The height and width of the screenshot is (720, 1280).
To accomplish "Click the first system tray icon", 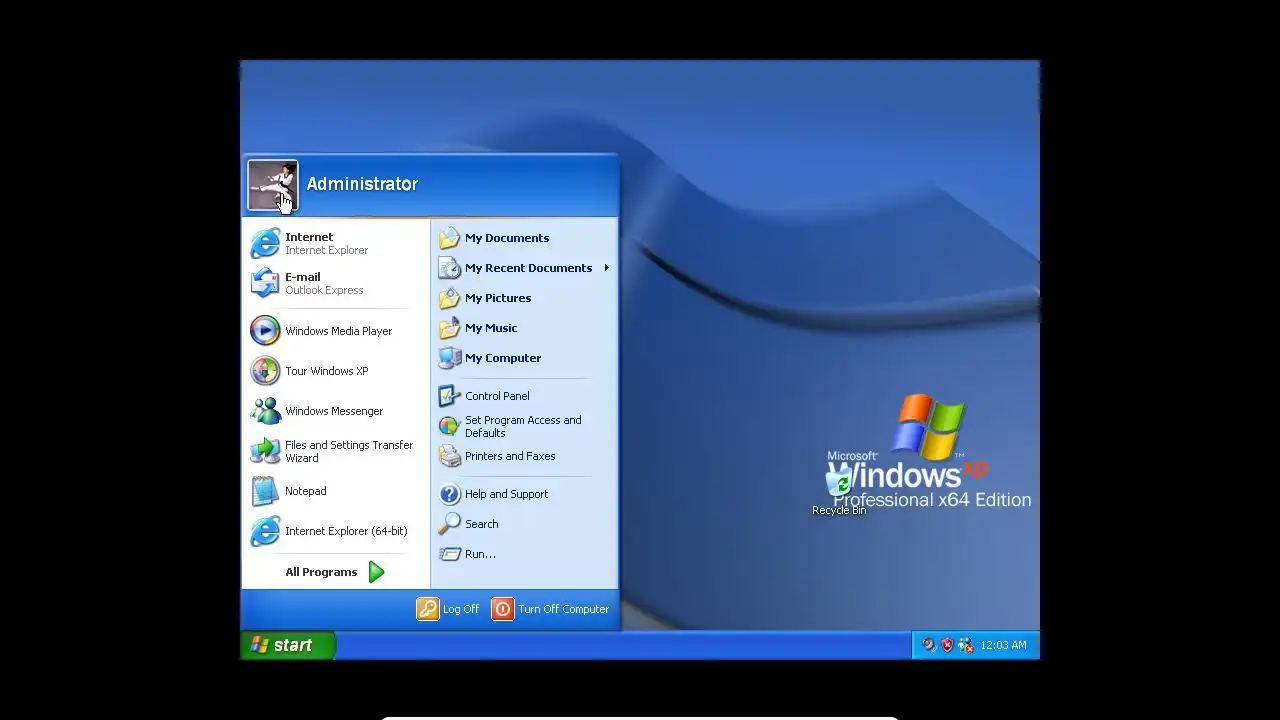I will point(928,645).
